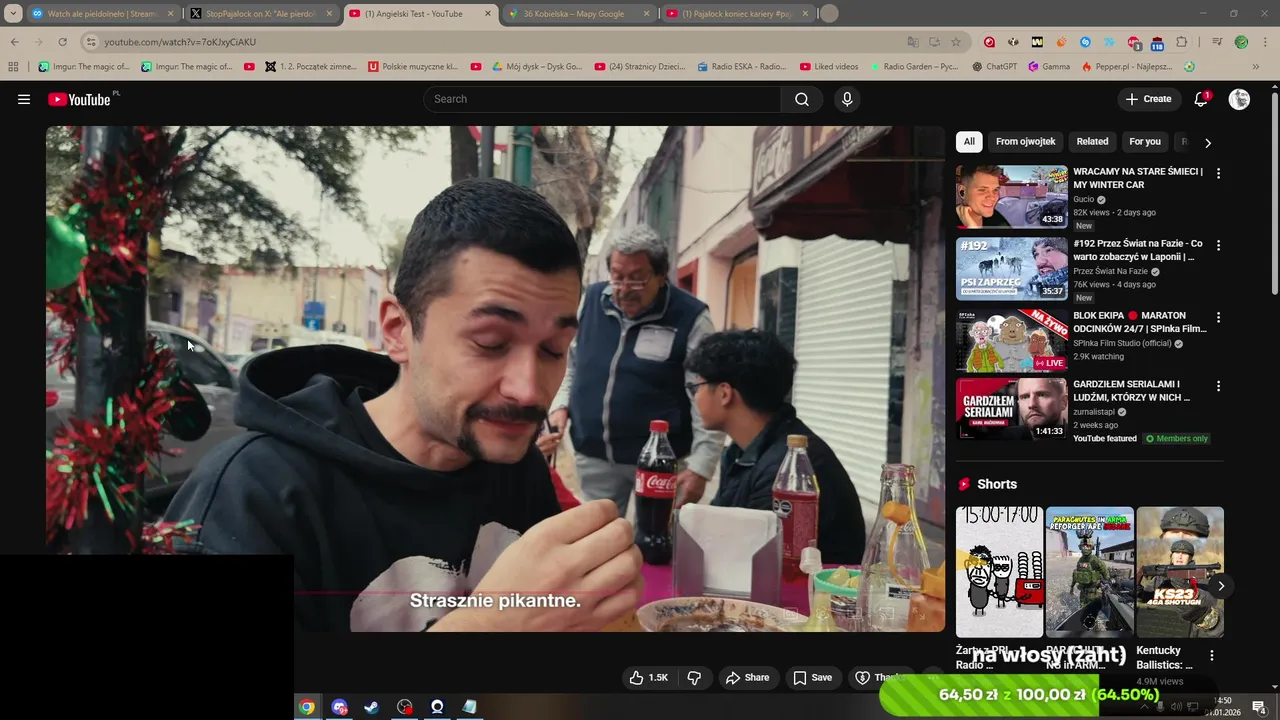Open options menu on Kentucky Ballistics short
Image resolution: width=1280 pixels, height=720 pixels.
click(x=1212, y=656)
